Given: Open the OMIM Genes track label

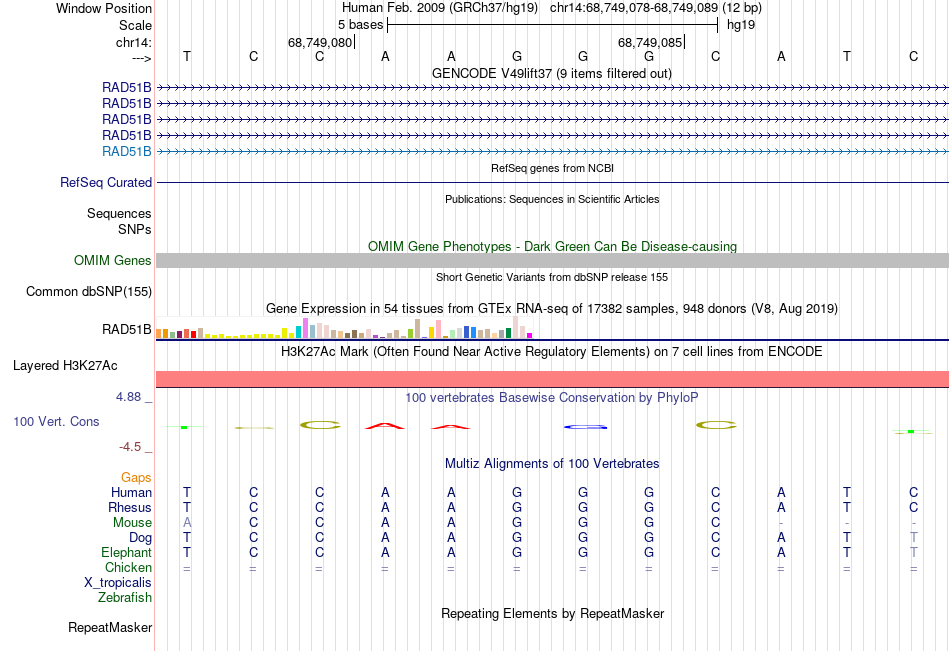Looking at the screenshot, I should pyautogui.click(x=113, y=261).
